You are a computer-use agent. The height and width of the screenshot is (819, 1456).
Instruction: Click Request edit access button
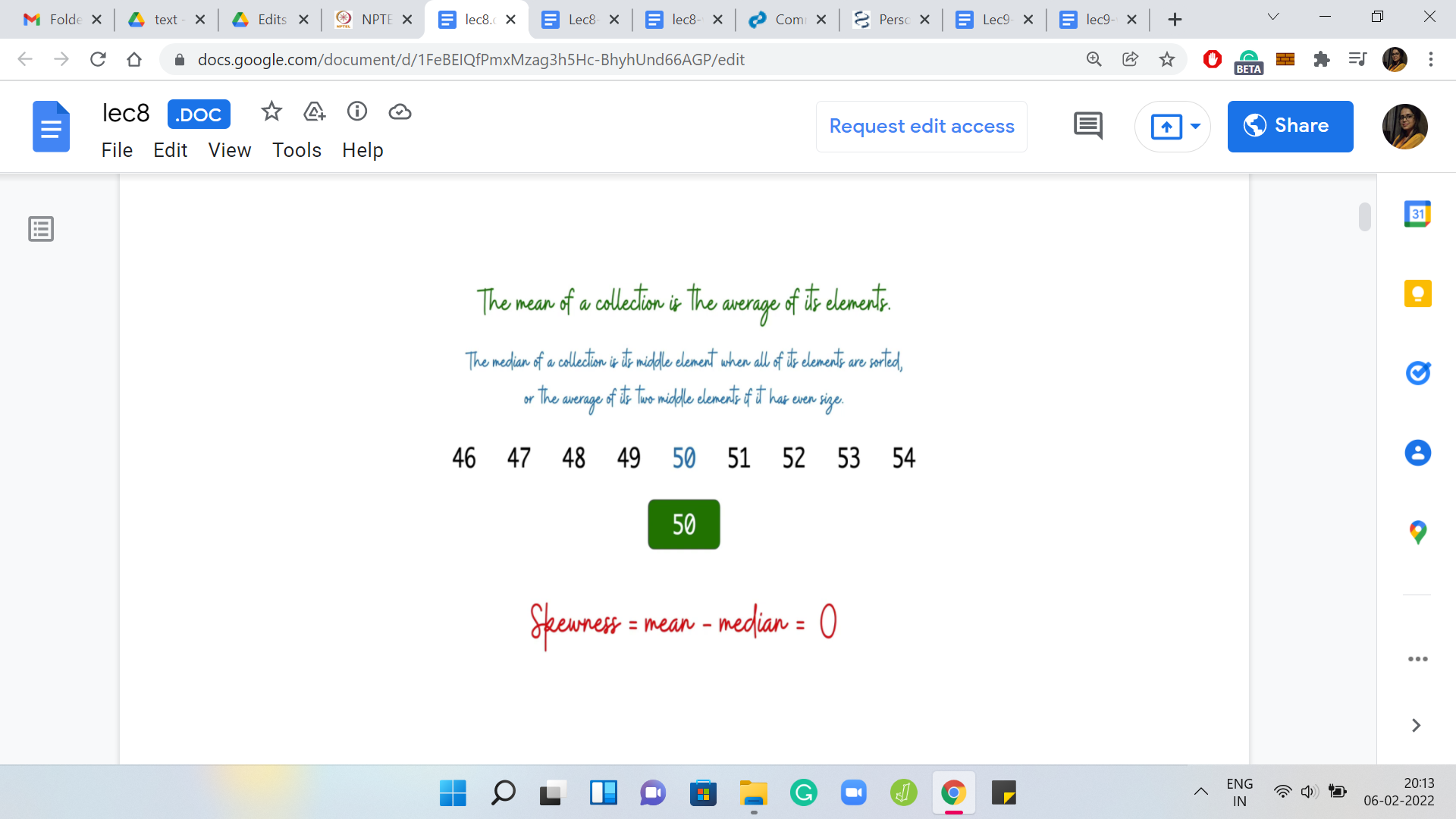click(x=921, y=126)
